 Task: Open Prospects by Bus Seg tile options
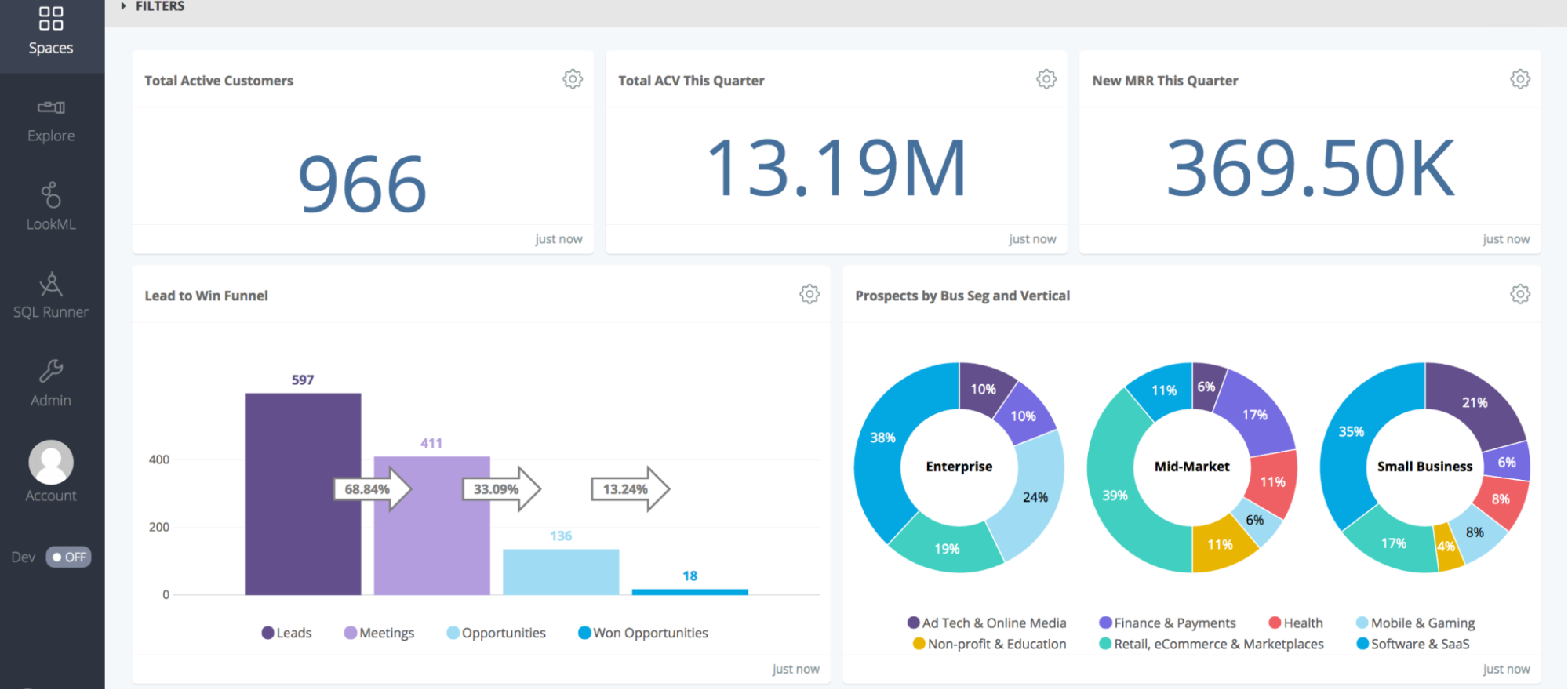(1520, 294)
